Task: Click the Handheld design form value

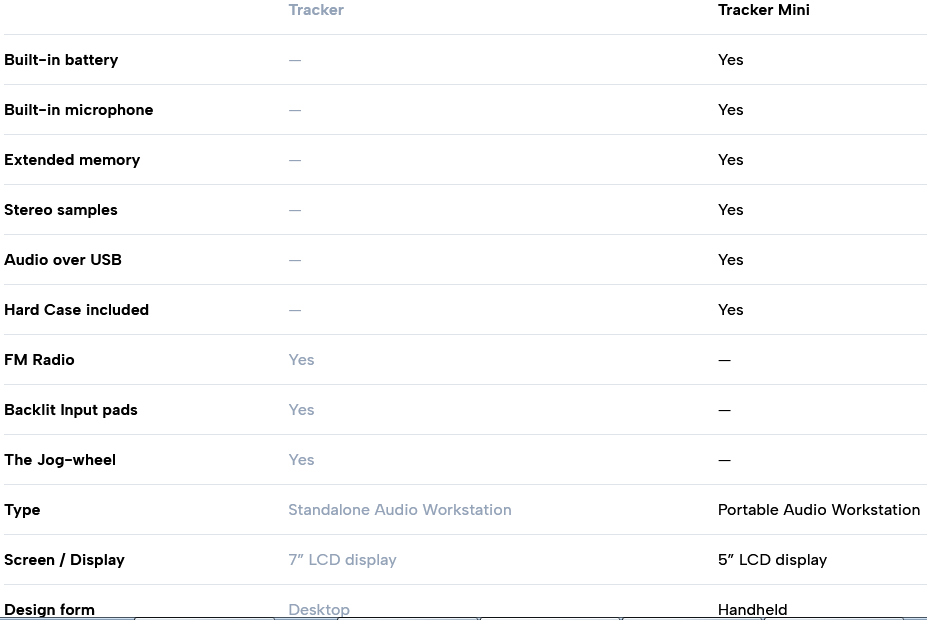Action: pos(753,609)
